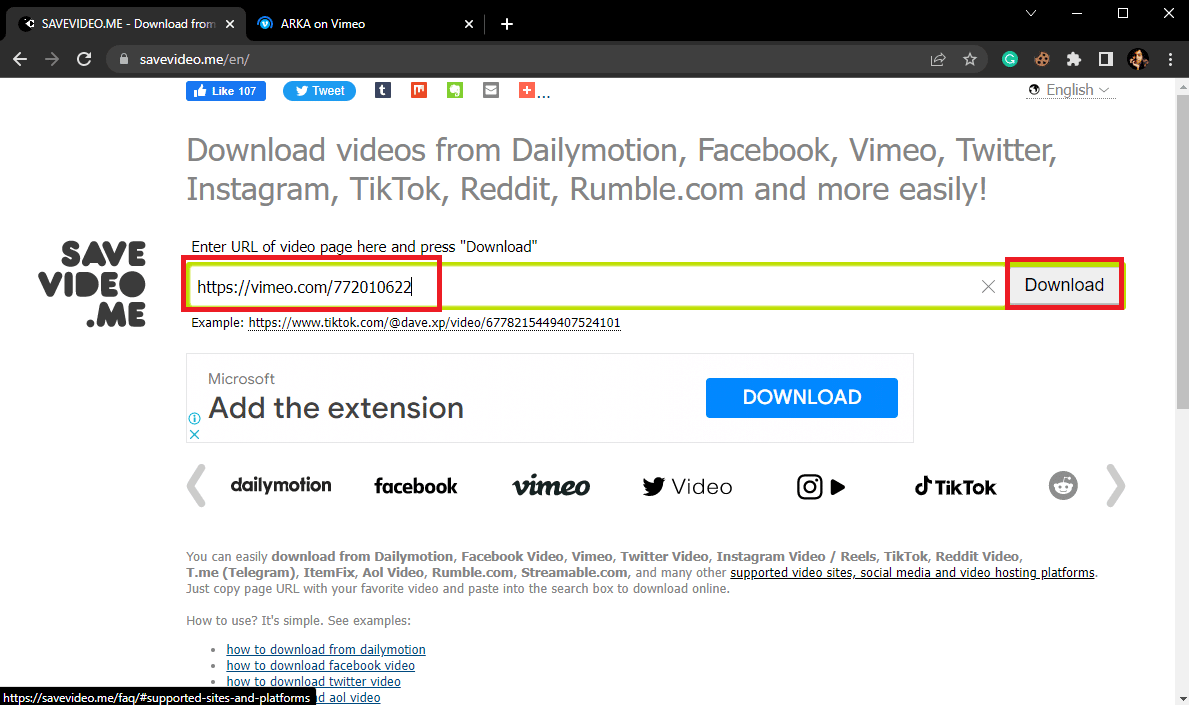Viewport: 1189px width, 705px height.
Task: Share on Tumblr icon
Action: pyautogui.click(x=383, y=90)
